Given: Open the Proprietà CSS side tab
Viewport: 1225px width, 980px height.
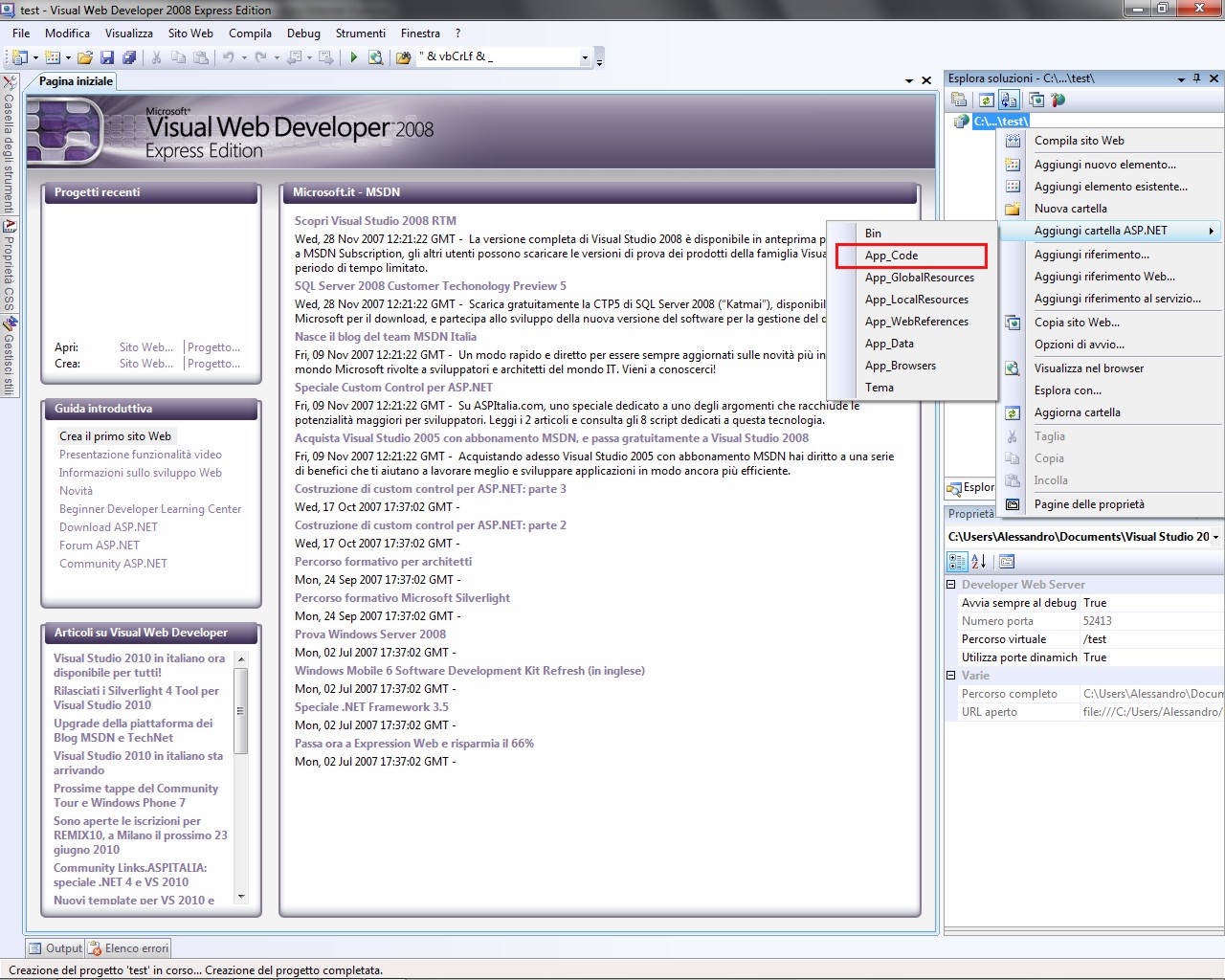Looking at the screenshot, I should [10, 265].
